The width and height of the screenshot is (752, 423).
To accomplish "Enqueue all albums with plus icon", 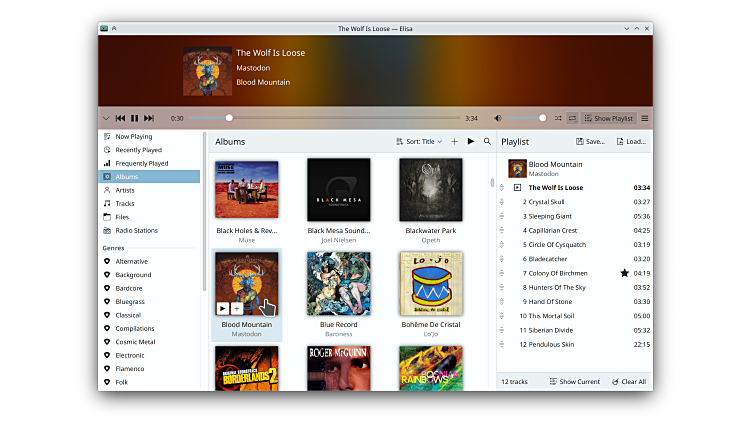I will pyautogui.click(x=454, y=142).
